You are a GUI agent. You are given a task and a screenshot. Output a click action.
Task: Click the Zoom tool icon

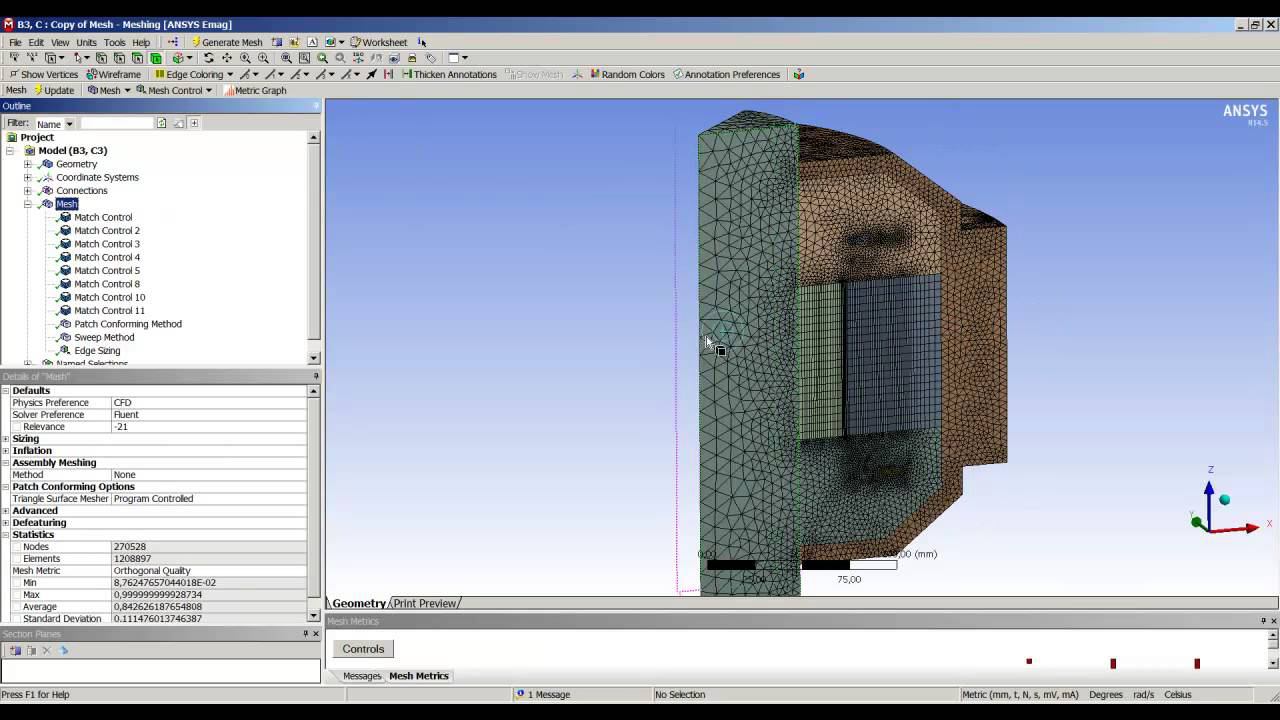click(245, 58)
